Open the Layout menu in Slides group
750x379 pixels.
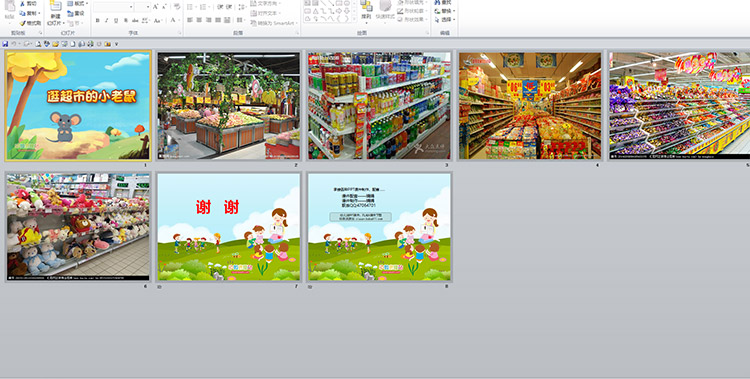point(78,3)
